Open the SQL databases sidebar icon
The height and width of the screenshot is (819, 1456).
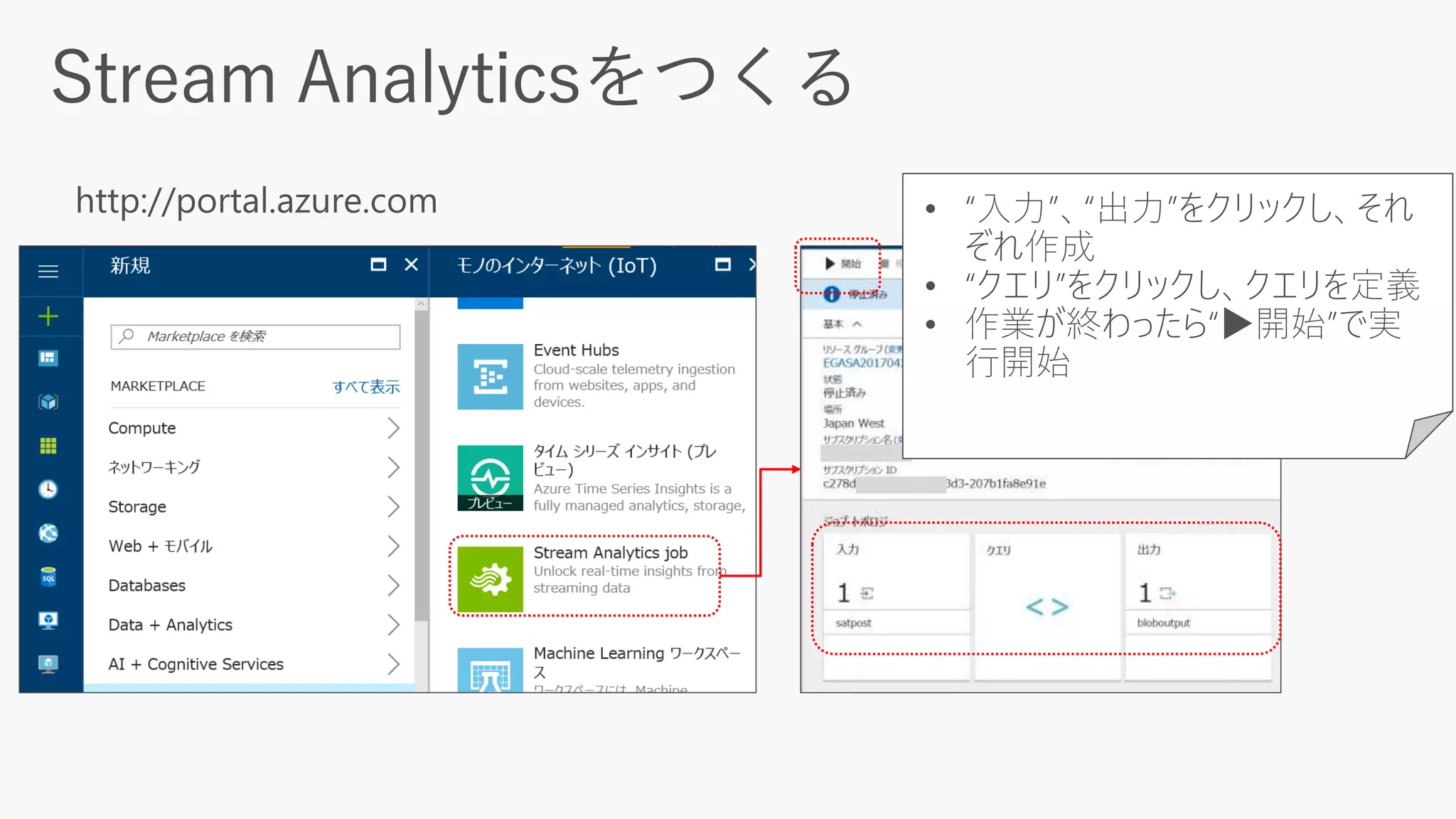pos(48,577)
